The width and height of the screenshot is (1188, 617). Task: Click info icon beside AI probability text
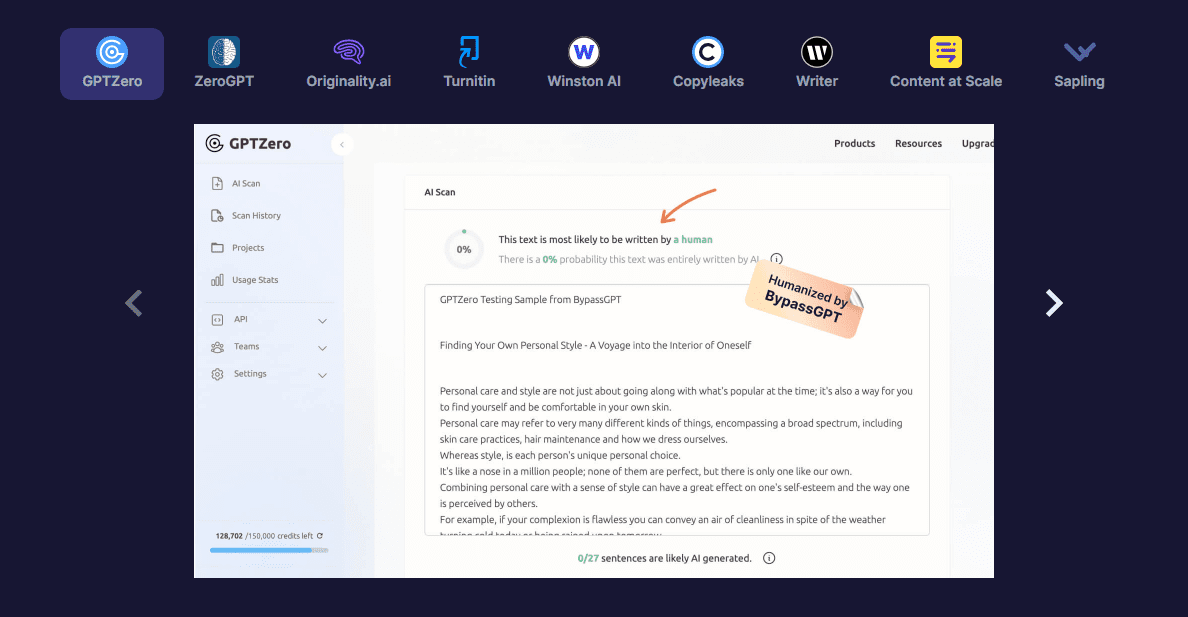click(x=777, y=258)
